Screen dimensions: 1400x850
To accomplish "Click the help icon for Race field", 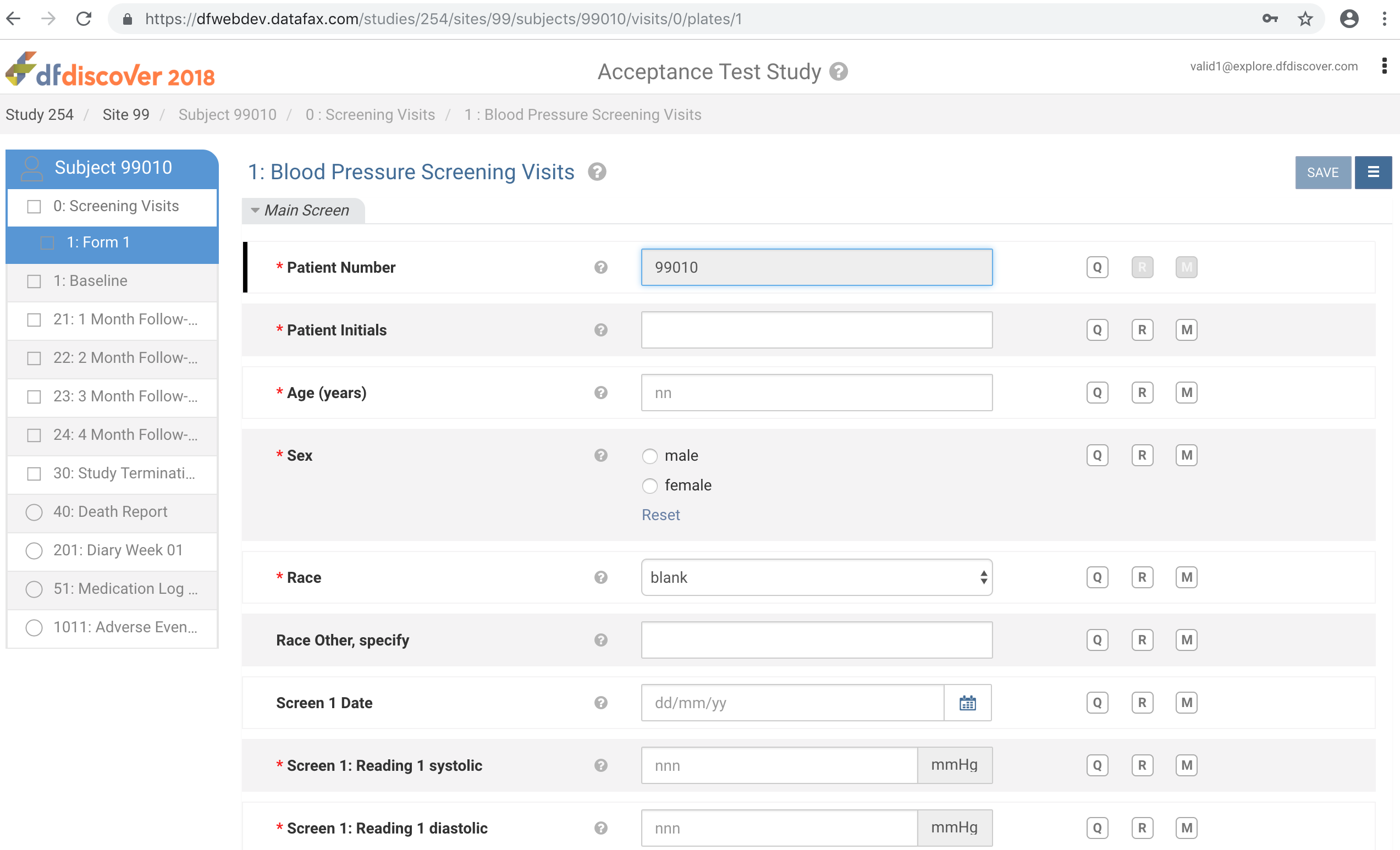I will point(600,577).
